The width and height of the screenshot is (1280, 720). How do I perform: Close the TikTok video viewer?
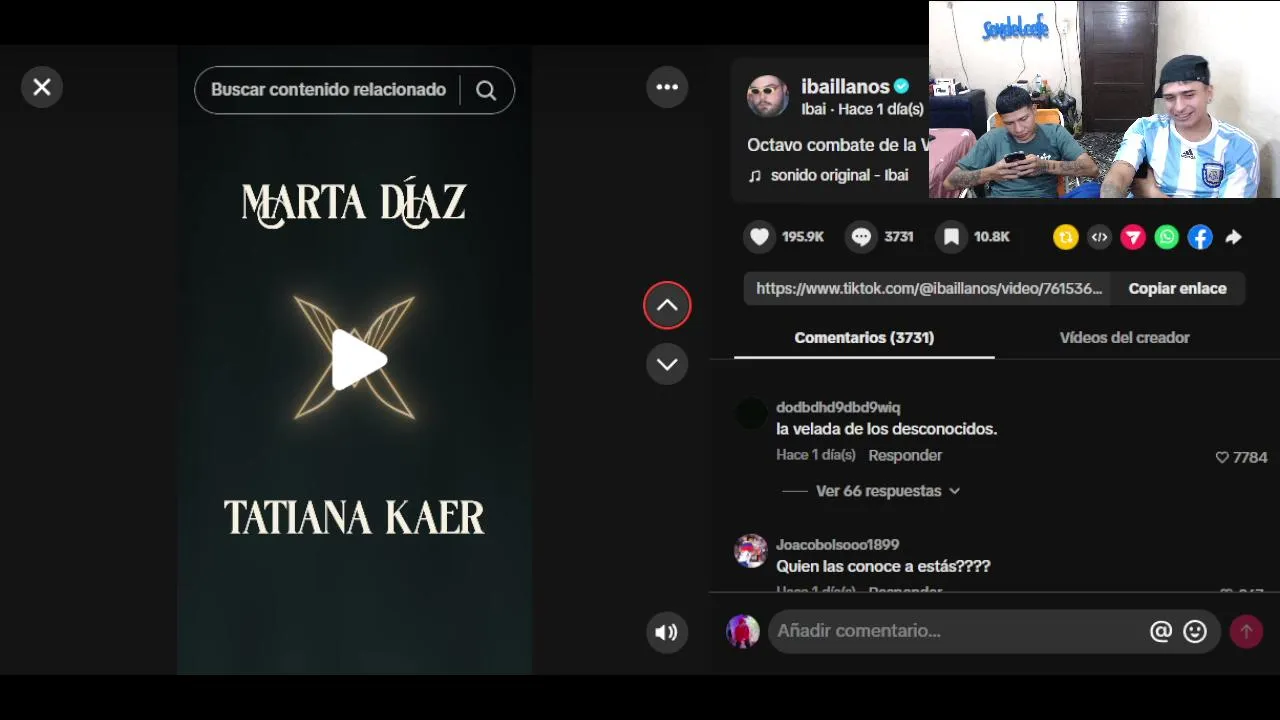(42, 87)
